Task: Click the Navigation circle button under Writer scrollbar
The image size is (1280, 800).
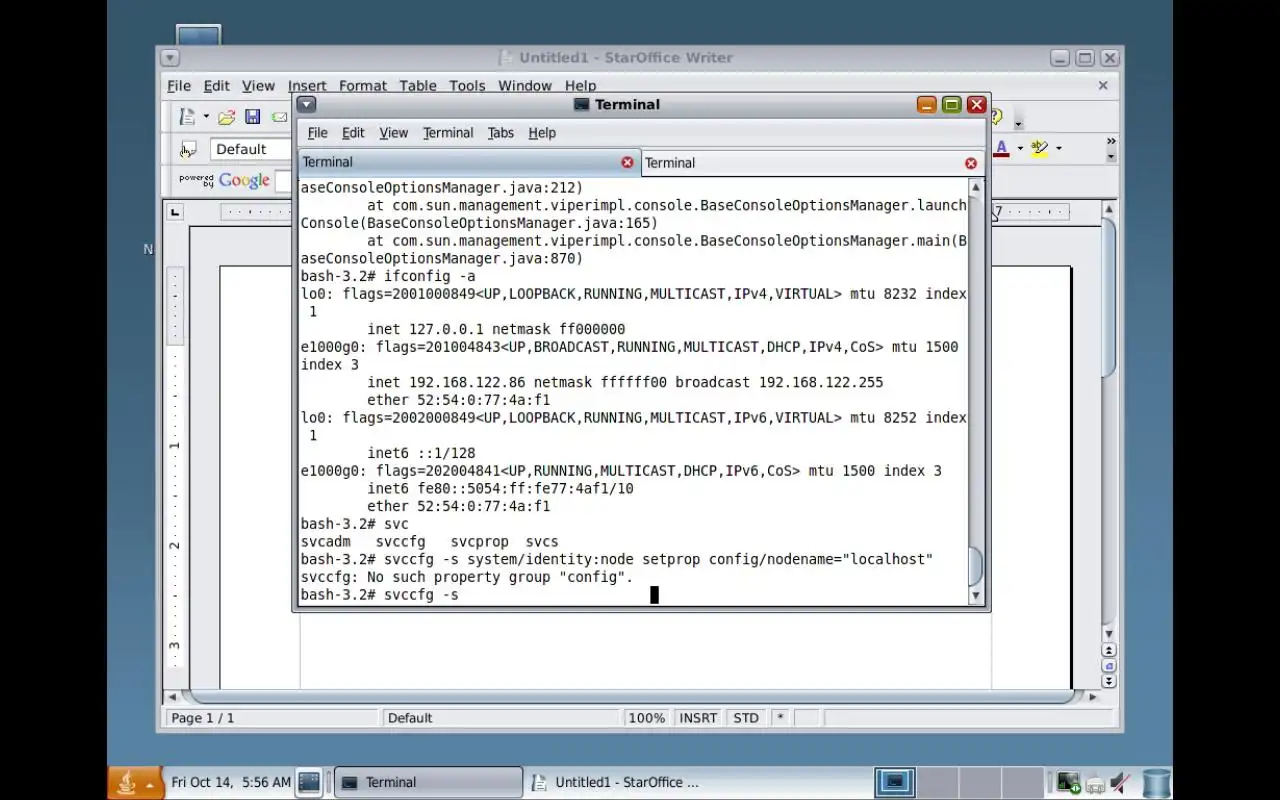Action: 1108,666
